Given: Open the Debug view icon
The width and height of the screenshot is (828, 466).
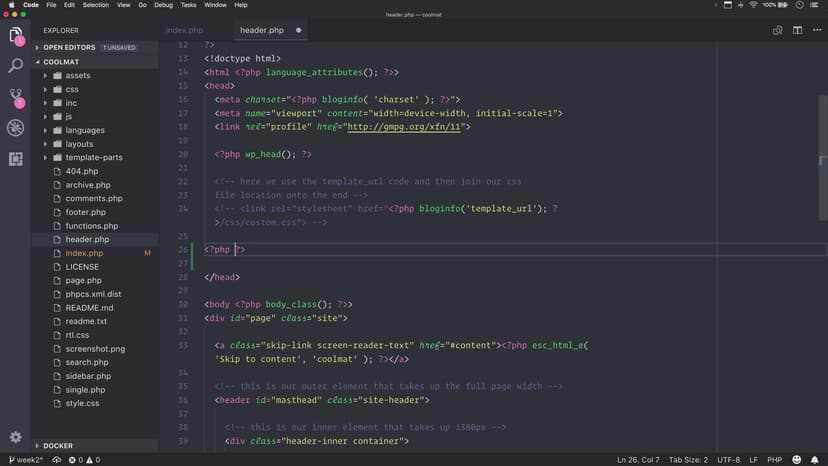Looking at the screenshot, I should [15, 128].
